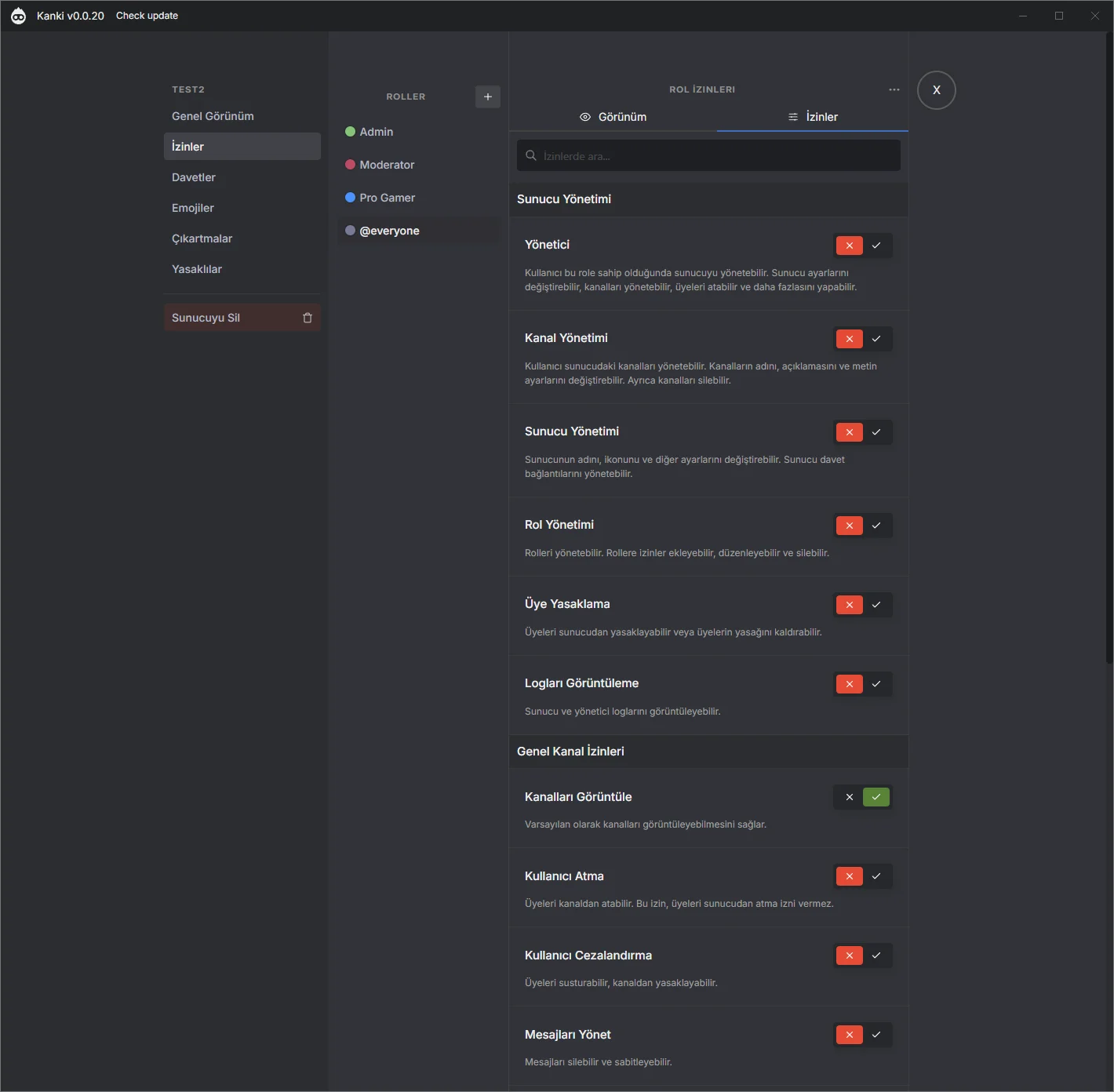Allow Kanal Yönetimi permission with checkmark
Screen dimensions: 1114x1092
click(876, 339)
